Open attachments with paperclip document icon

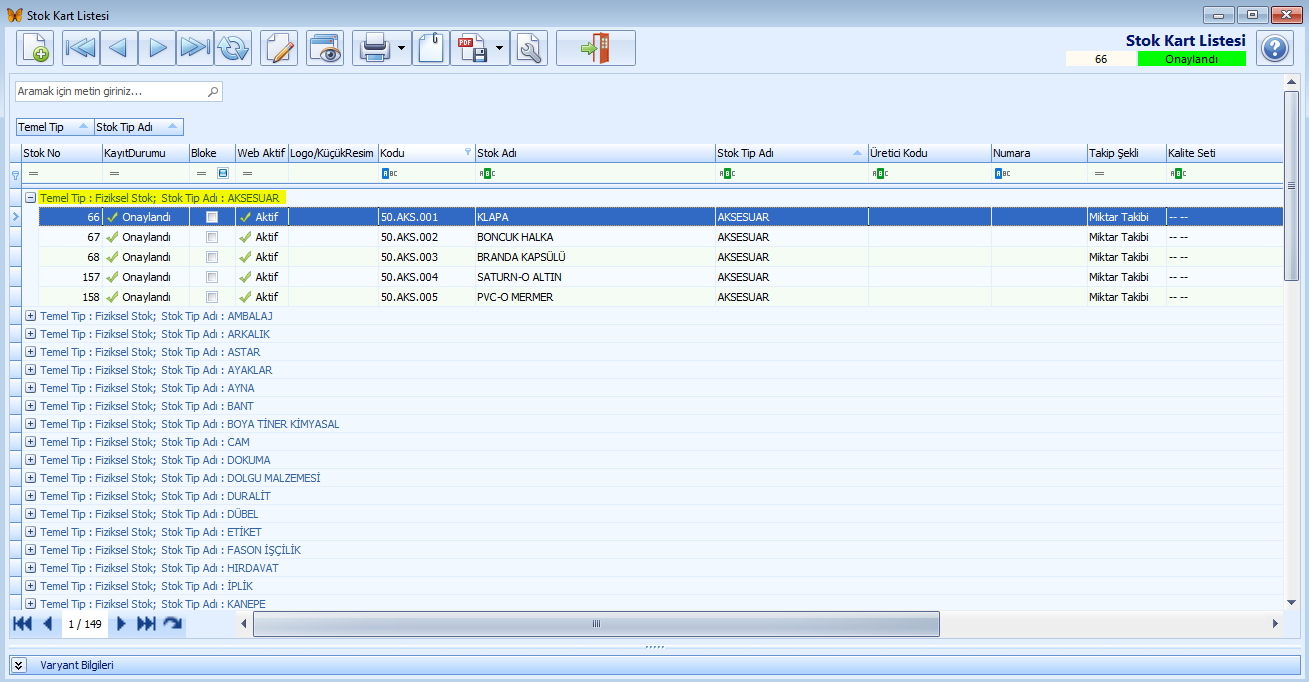[x=431, y=48]
